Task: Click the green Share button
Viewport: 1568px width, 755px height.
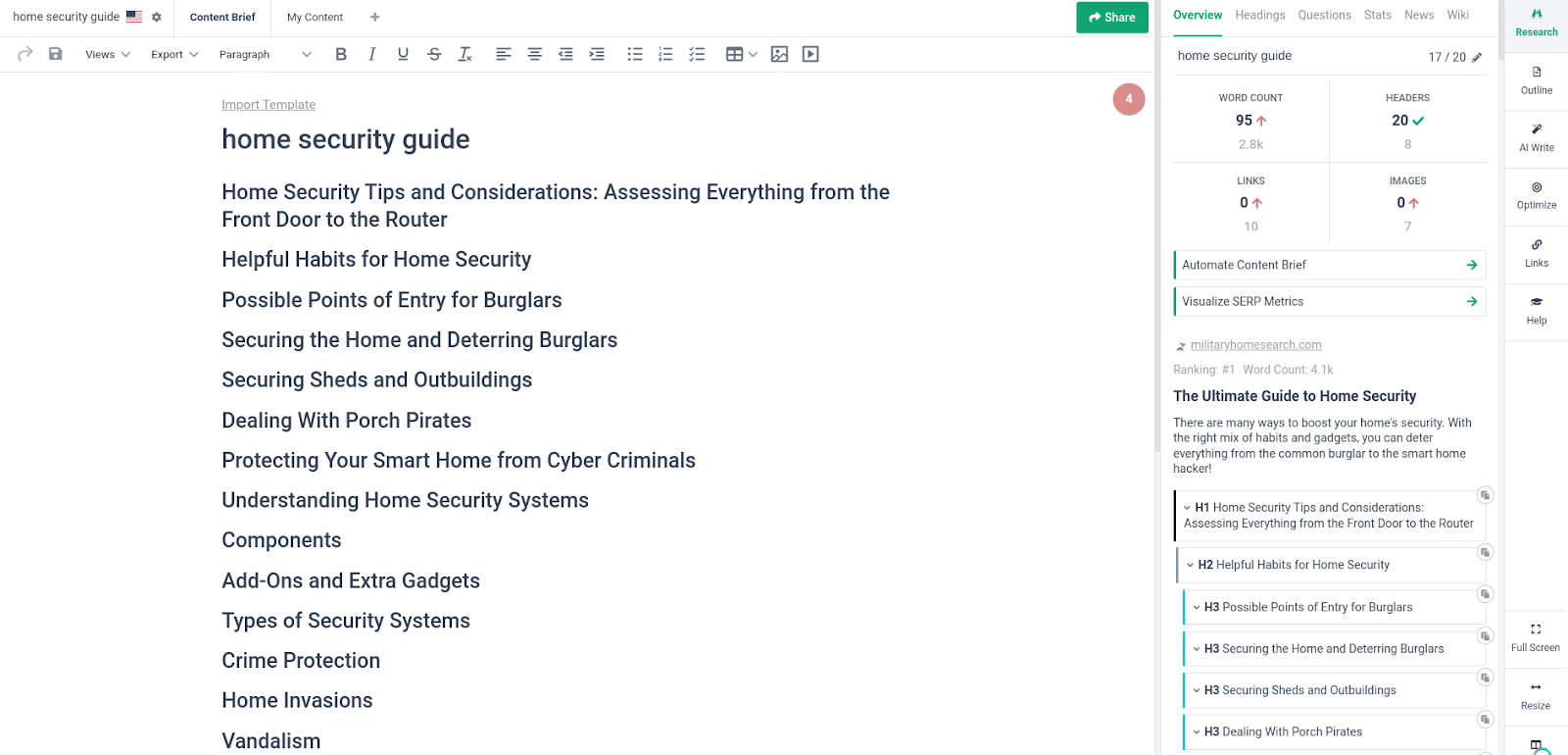Action: pyautogui.click(x=1112, y=18)
